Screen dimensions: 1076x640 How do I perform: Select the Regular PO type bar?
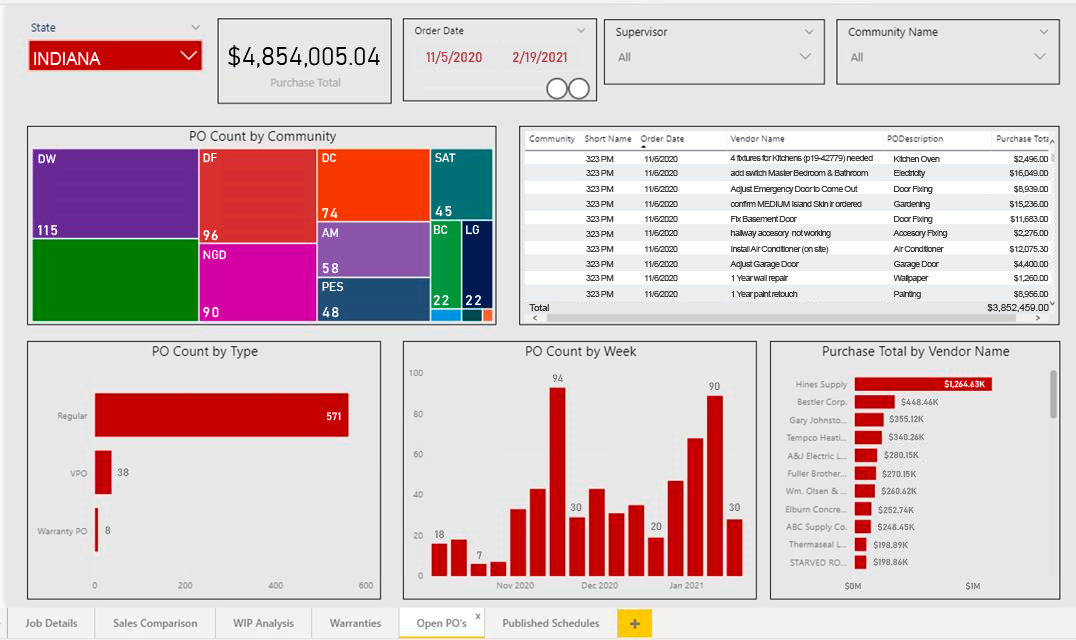click(x=222, y=415)
